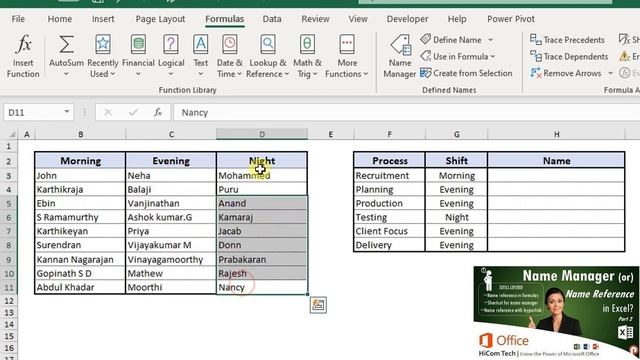Viewport: 640px width, 360px height.
Task: Open Logical functions library
Action: [171, 56]
